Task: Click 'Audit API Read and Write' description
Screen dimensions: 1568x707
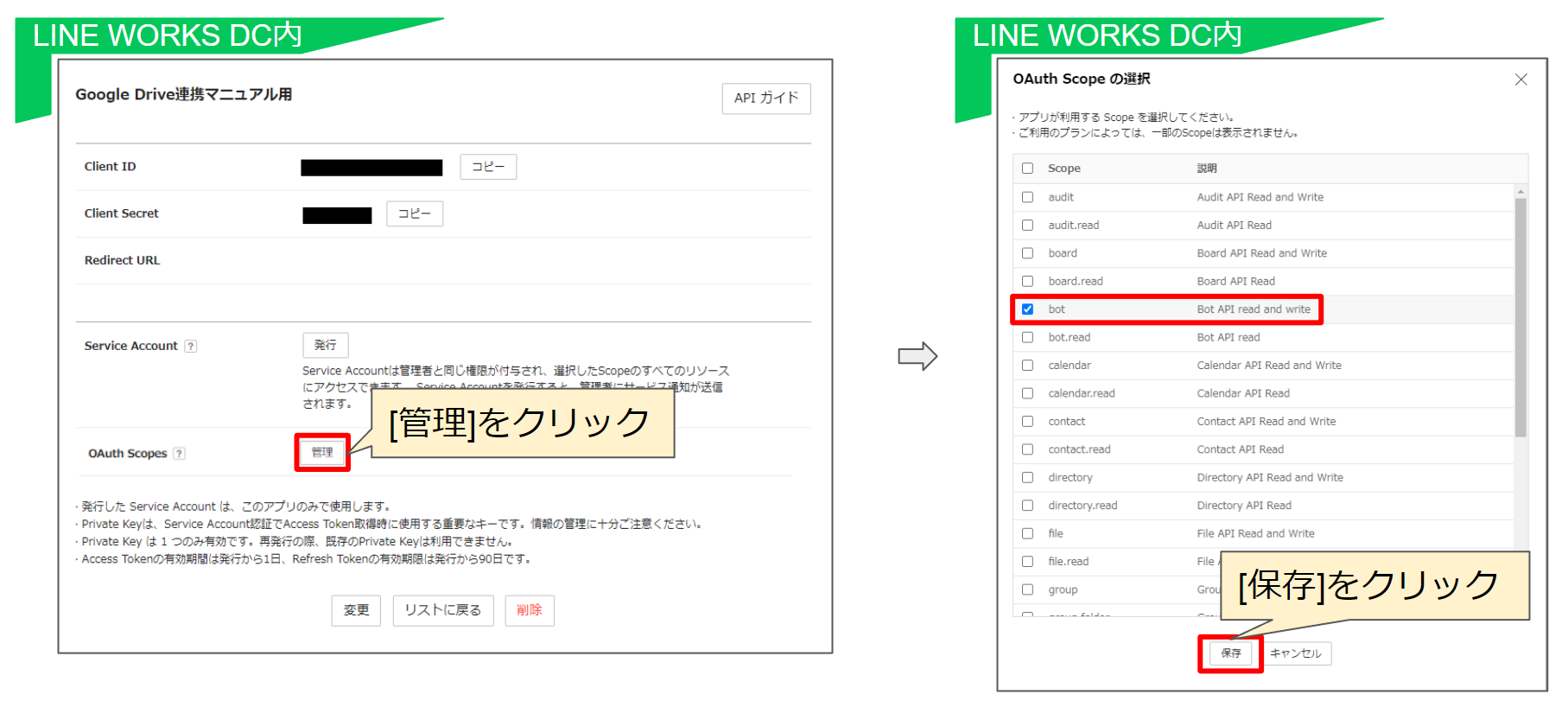Action: coord(1260,197)
